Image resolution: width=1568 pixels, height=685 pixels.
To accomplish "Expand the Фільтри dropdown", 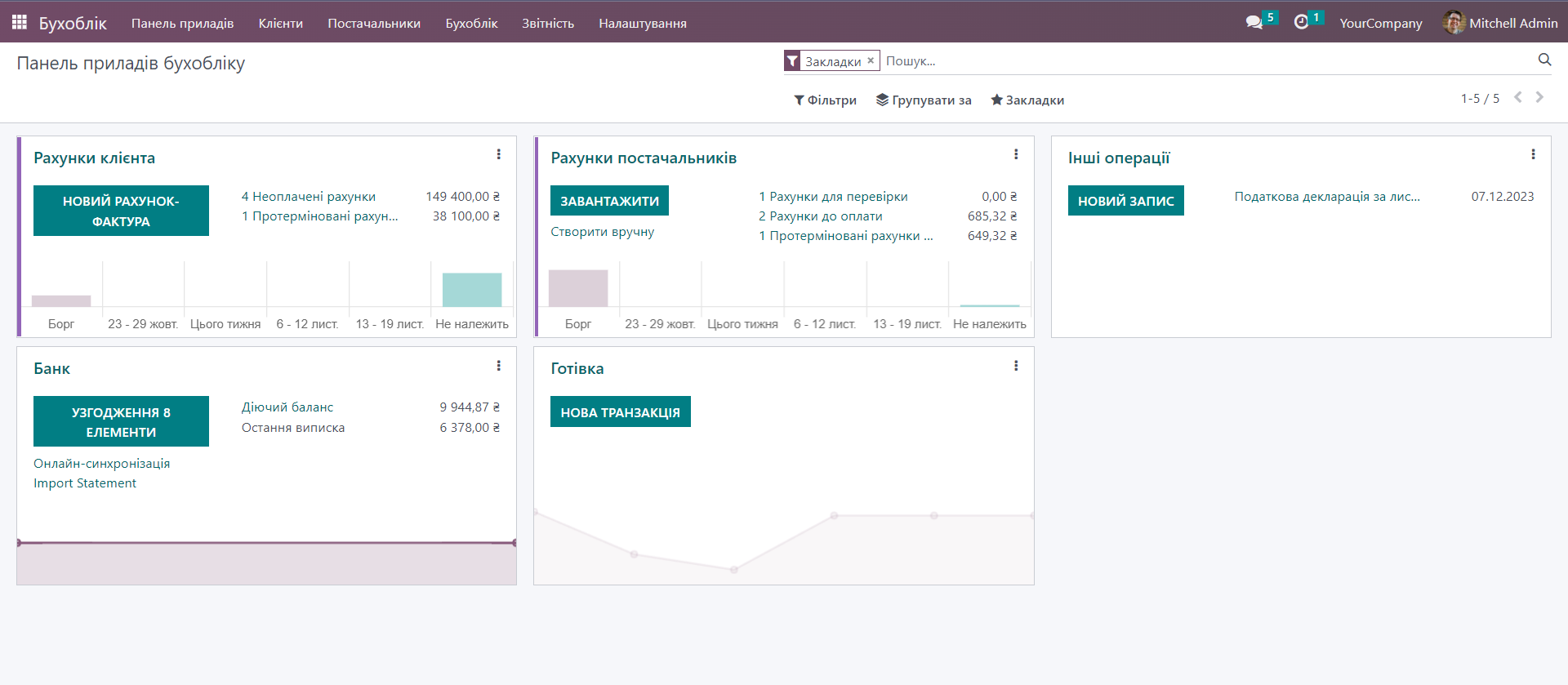I will click(825, 100).
